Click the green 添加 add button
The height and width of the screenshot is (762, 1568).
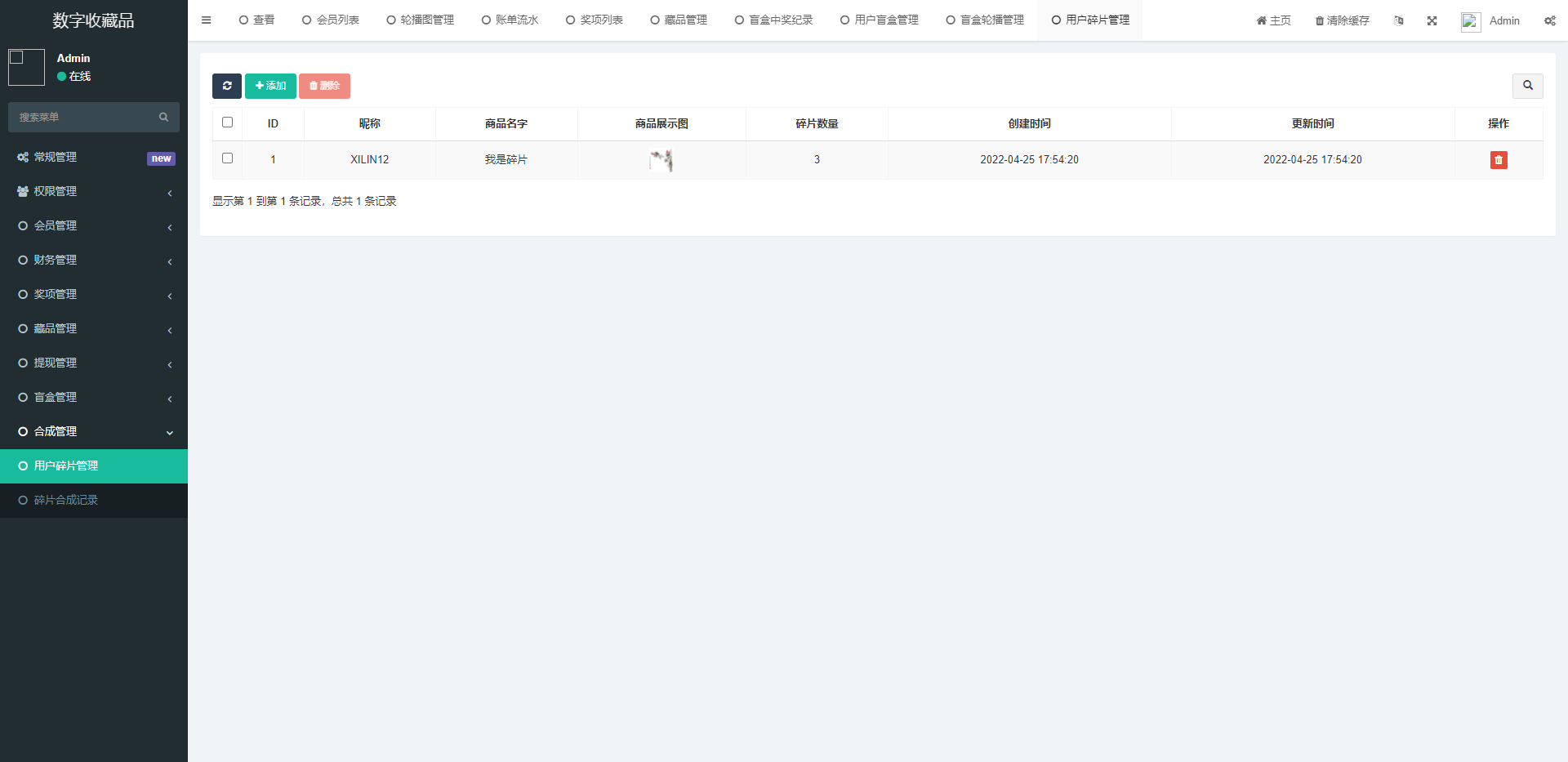pyautogui.click(x=270, y=86)
